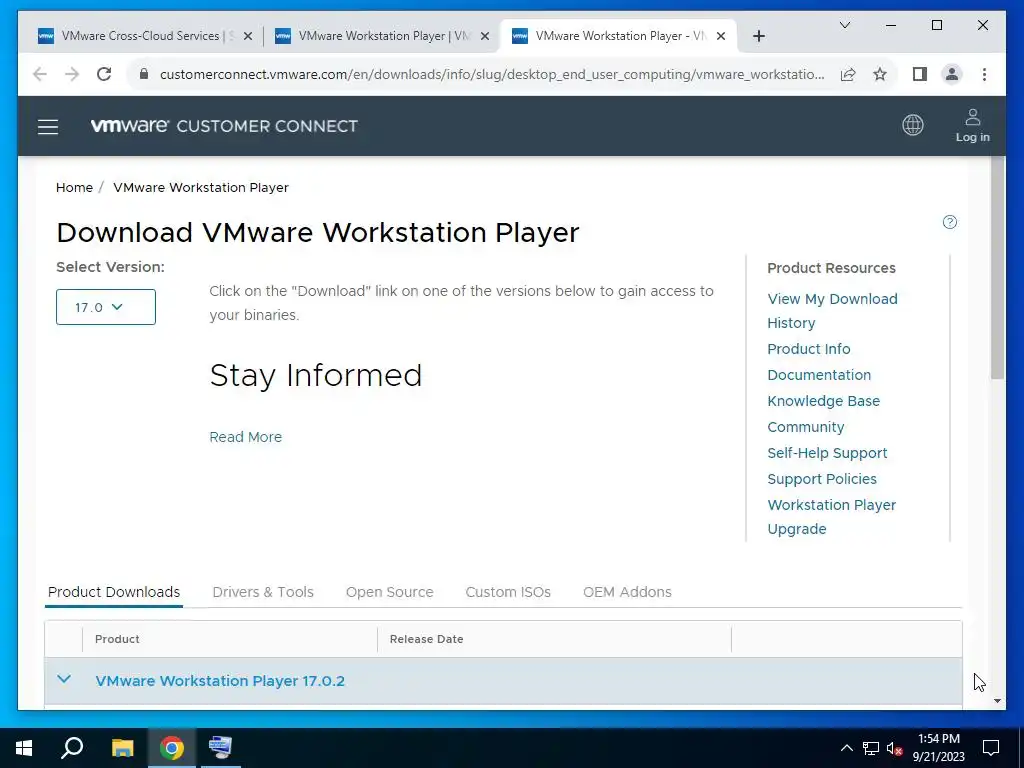1024x768 pixels.
Task: Open View My Download History link
Action: [832, 311]
